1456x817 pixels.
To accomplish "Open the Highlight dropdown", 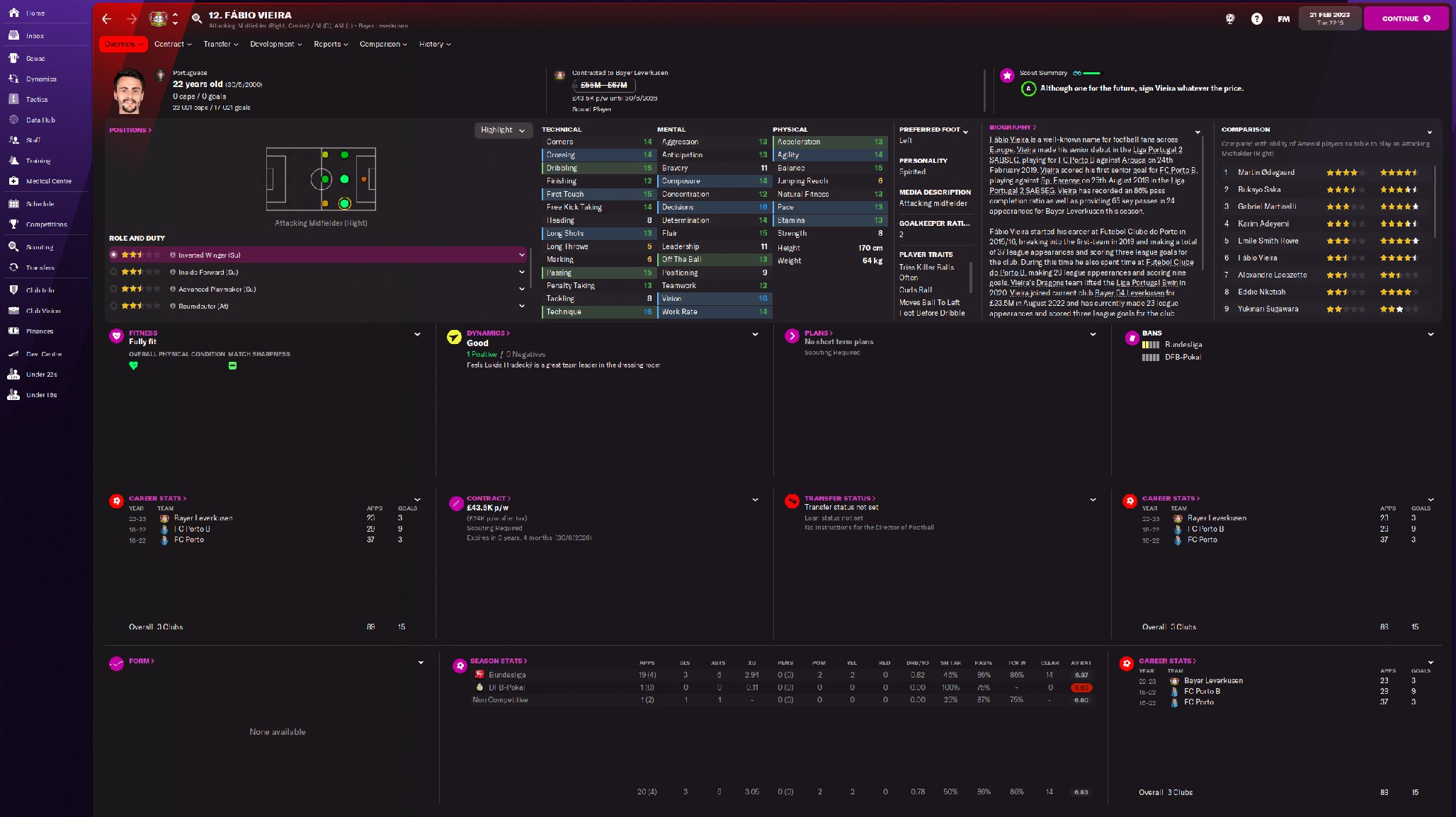I will point(503,130).
